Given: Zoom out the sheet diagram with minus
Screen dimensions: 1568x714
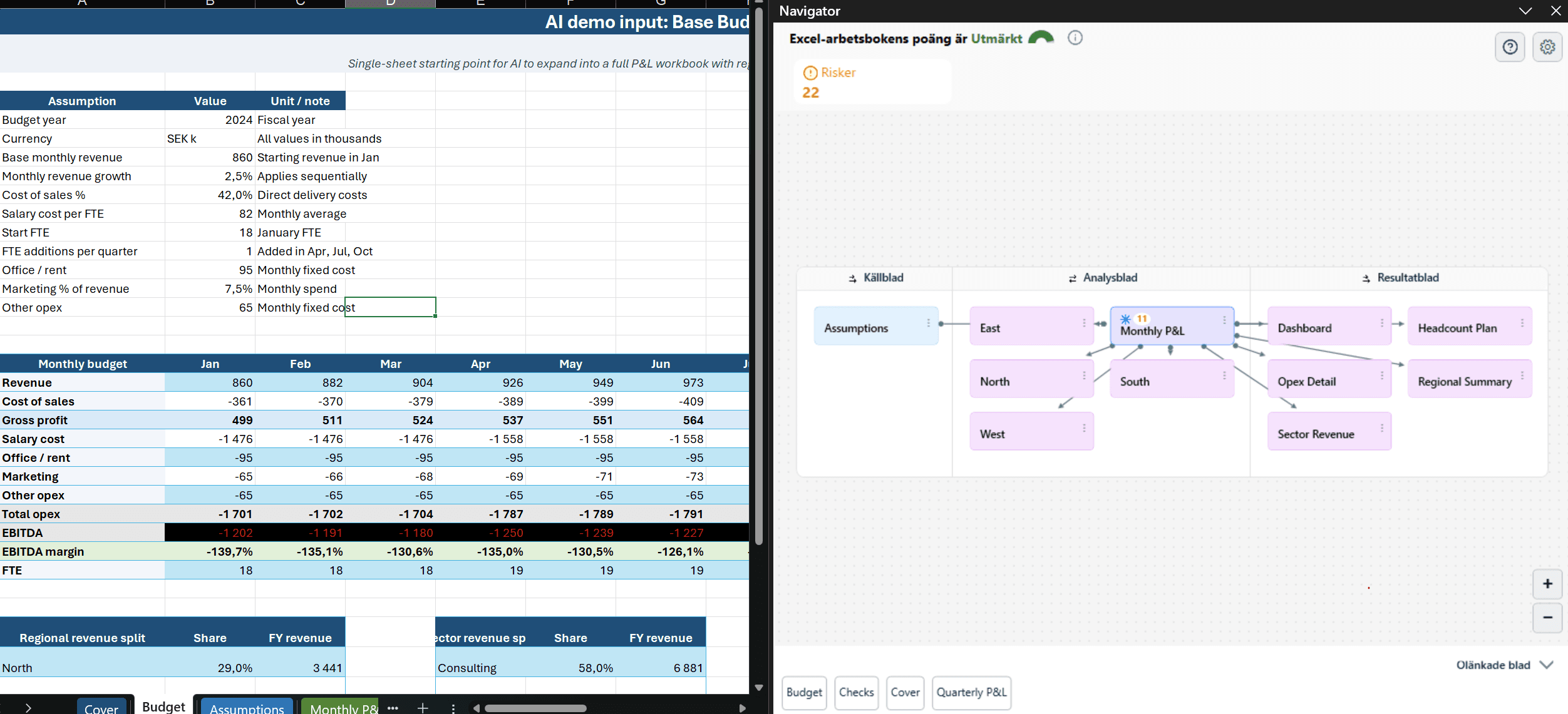Looking at the screenshot, I should [1547, 618].
